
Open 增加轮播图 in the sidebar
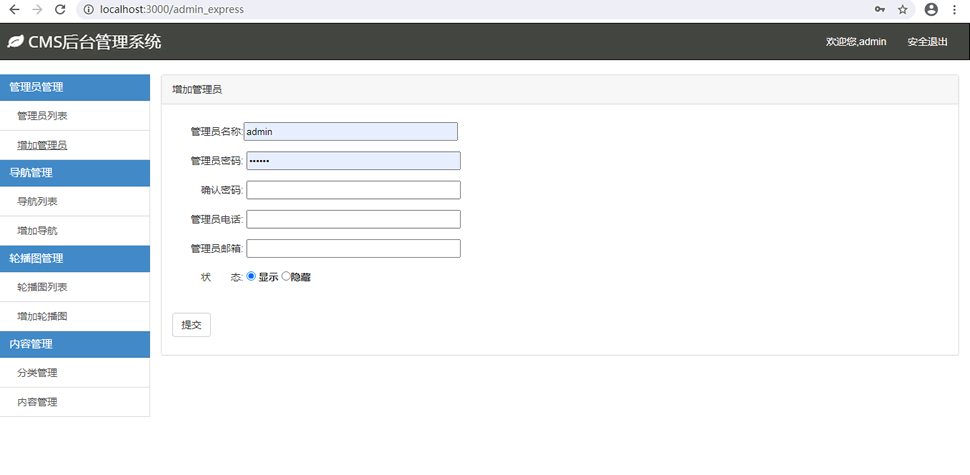tap(42, 316)
